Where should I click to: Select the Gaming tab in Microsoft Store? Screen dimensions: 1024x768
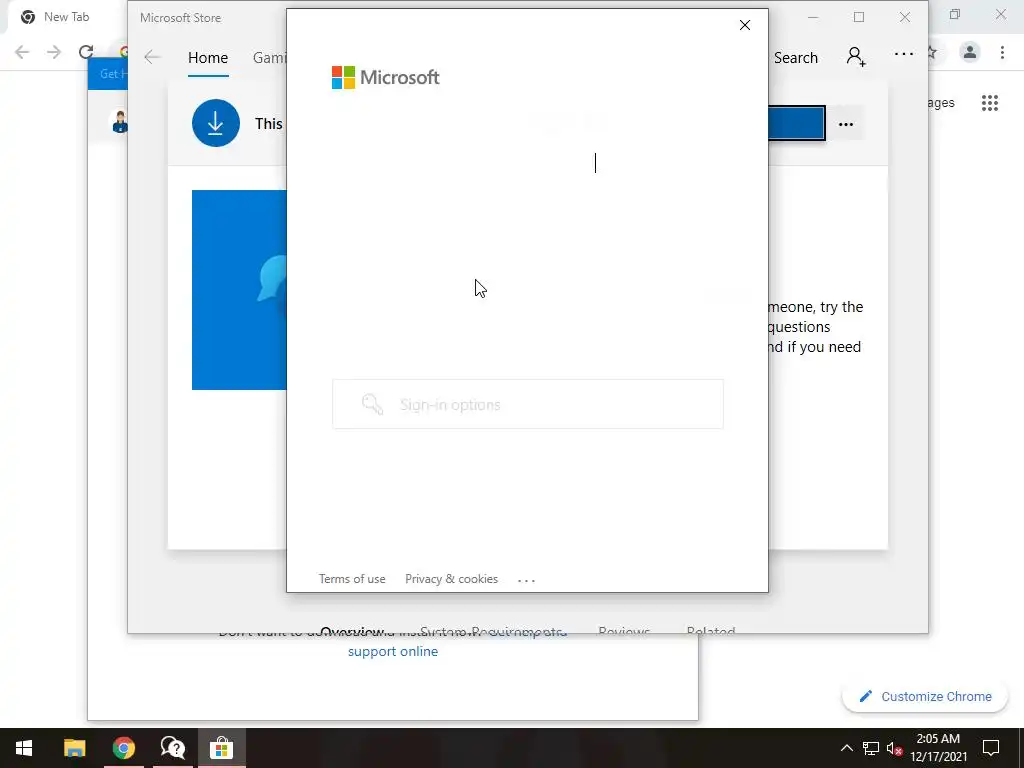coord(269,57)
